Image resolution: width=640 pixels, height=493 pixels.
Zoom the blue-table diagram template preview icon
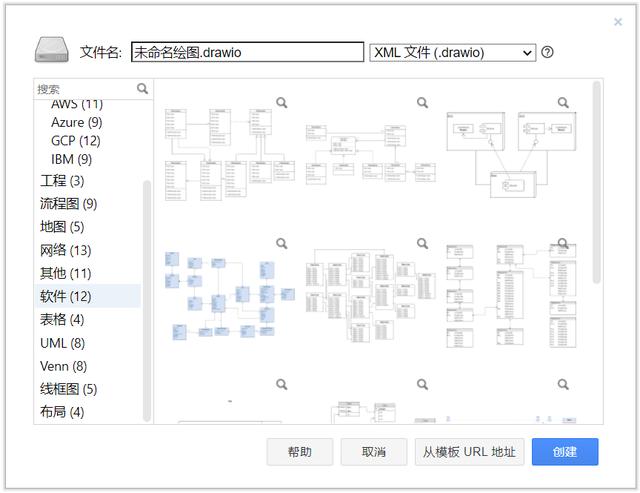[282, 243]
